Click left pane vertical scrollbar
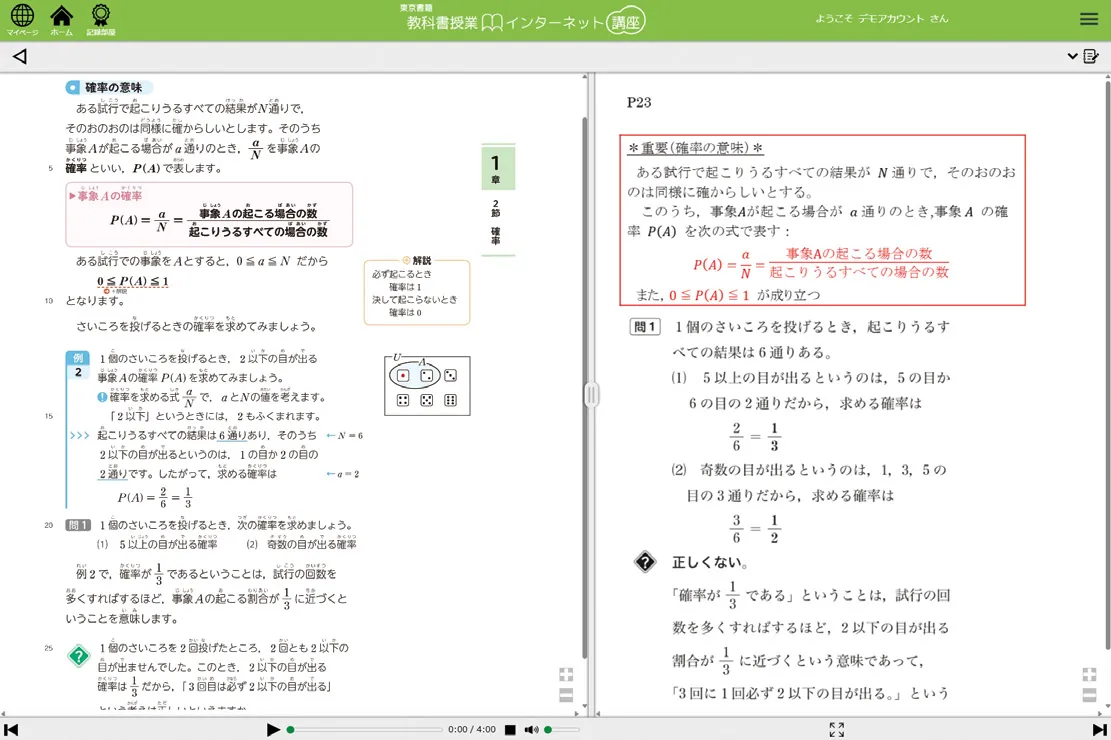Viewport: 1111px width, 740px height. pyautogui.click(x=585, y=386)
